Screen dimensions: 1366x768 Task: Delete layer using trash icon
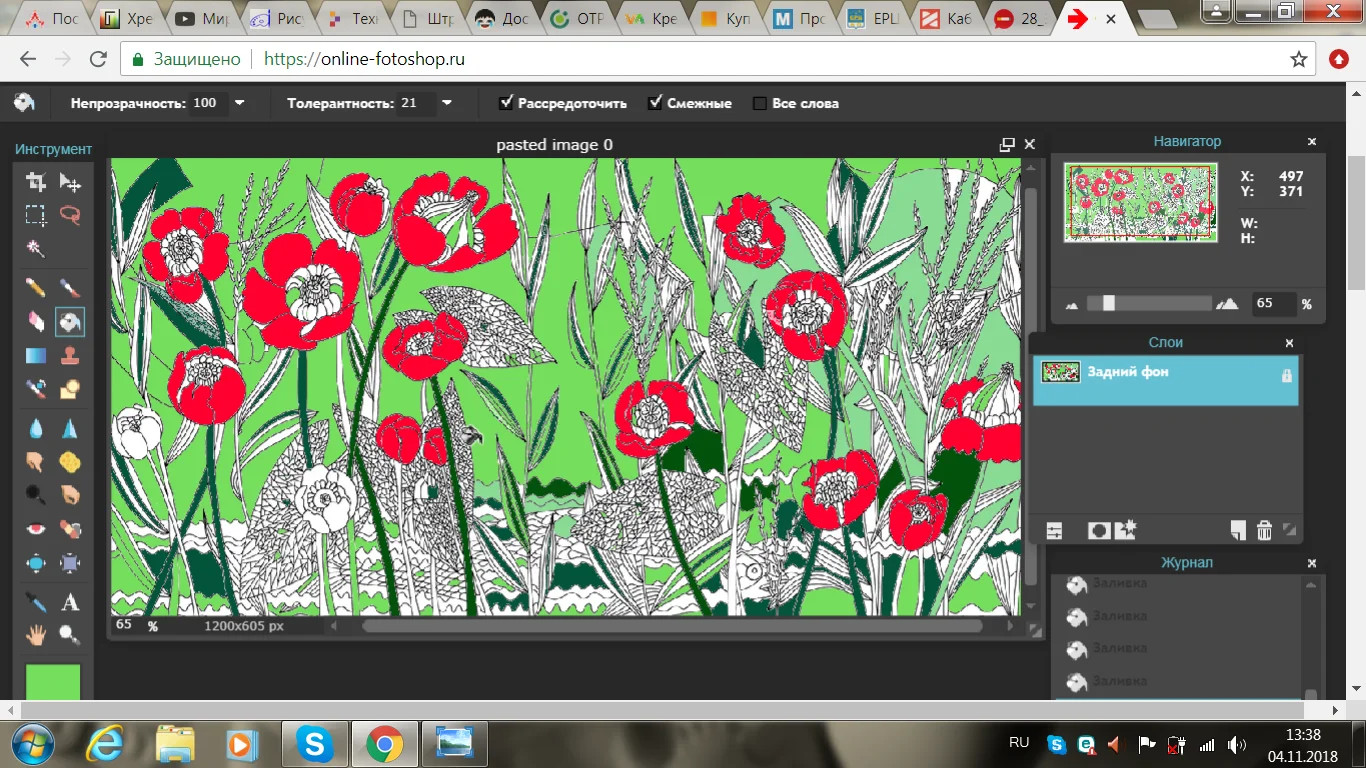[1264, 531]
